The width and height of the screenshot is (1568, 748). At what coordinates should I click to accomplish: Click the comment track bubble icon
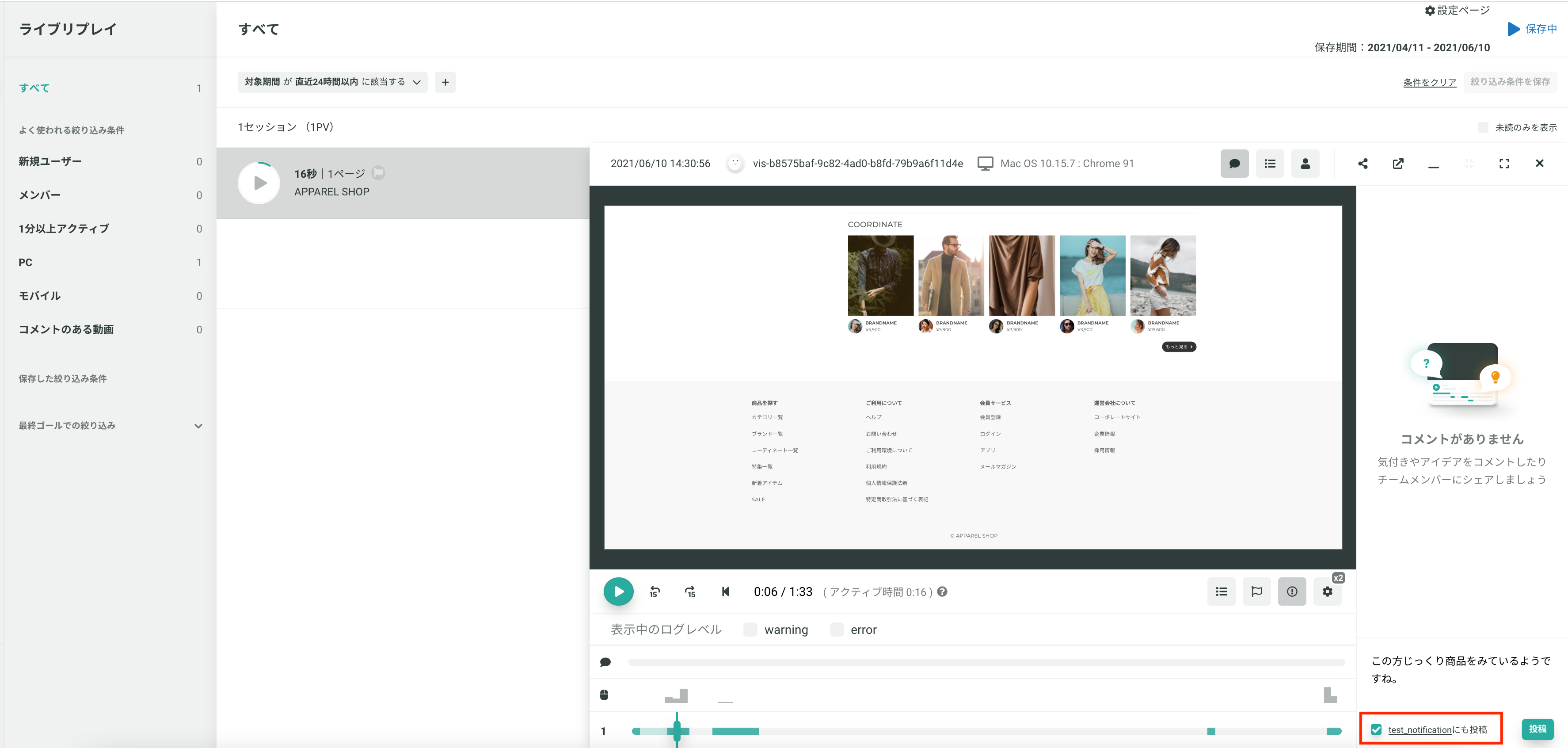(x=605, y=662)
